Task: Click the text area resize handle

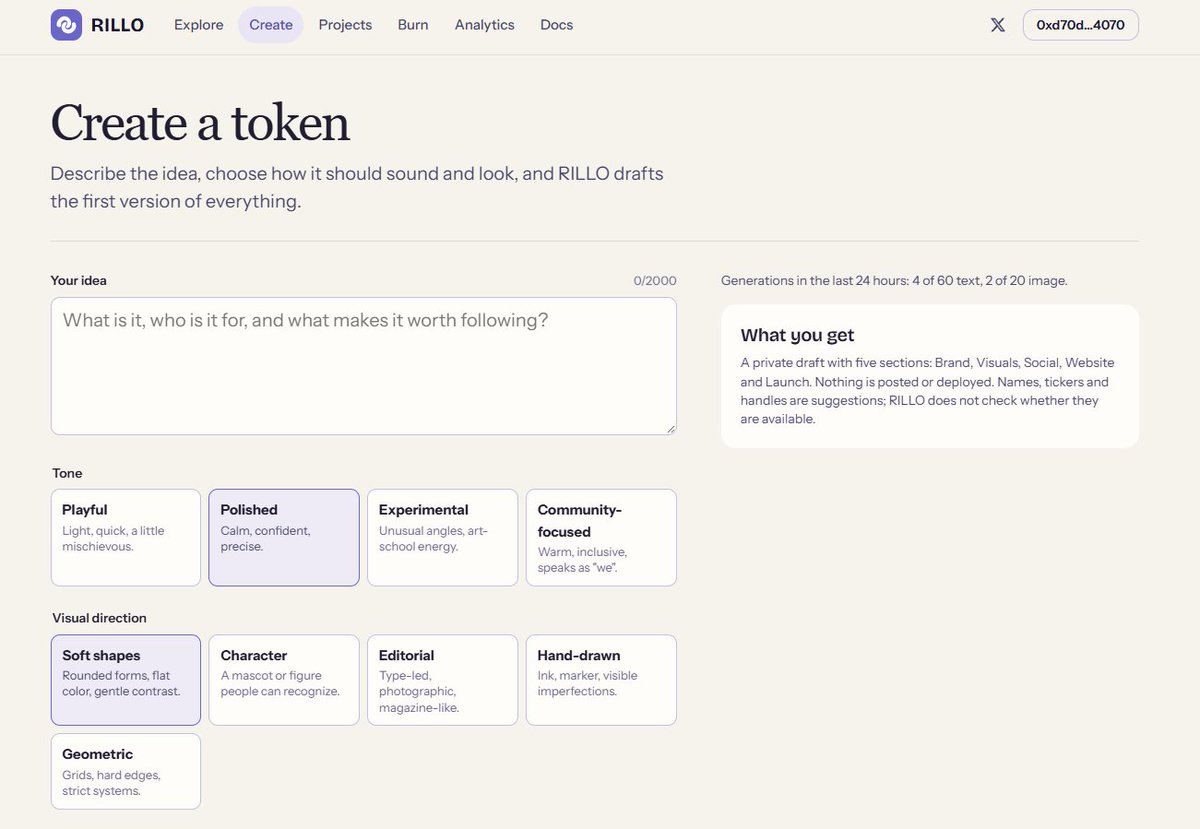Action: pos(670,428)
